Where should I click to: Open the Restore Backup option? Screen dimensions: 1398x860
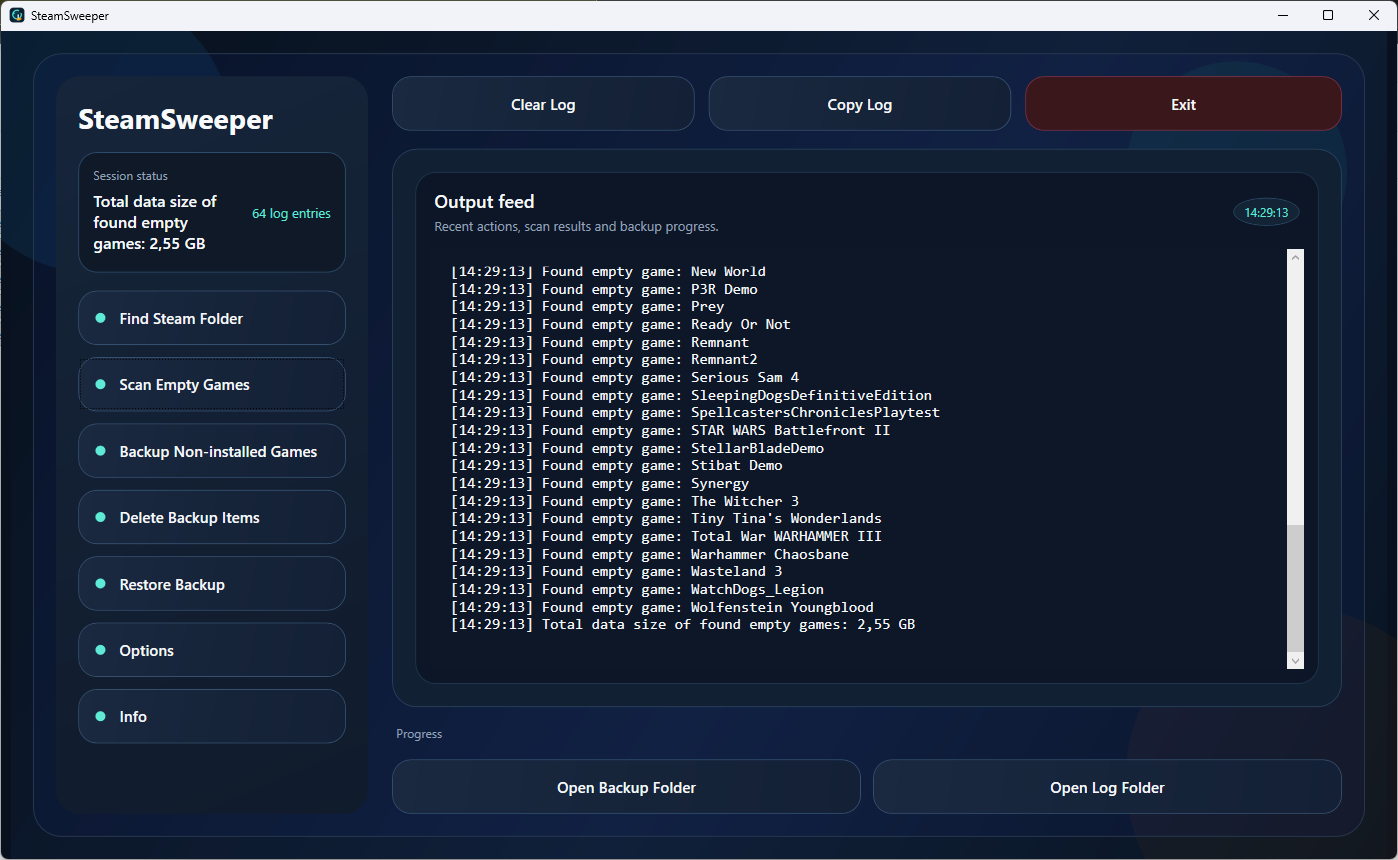(212, 584)
